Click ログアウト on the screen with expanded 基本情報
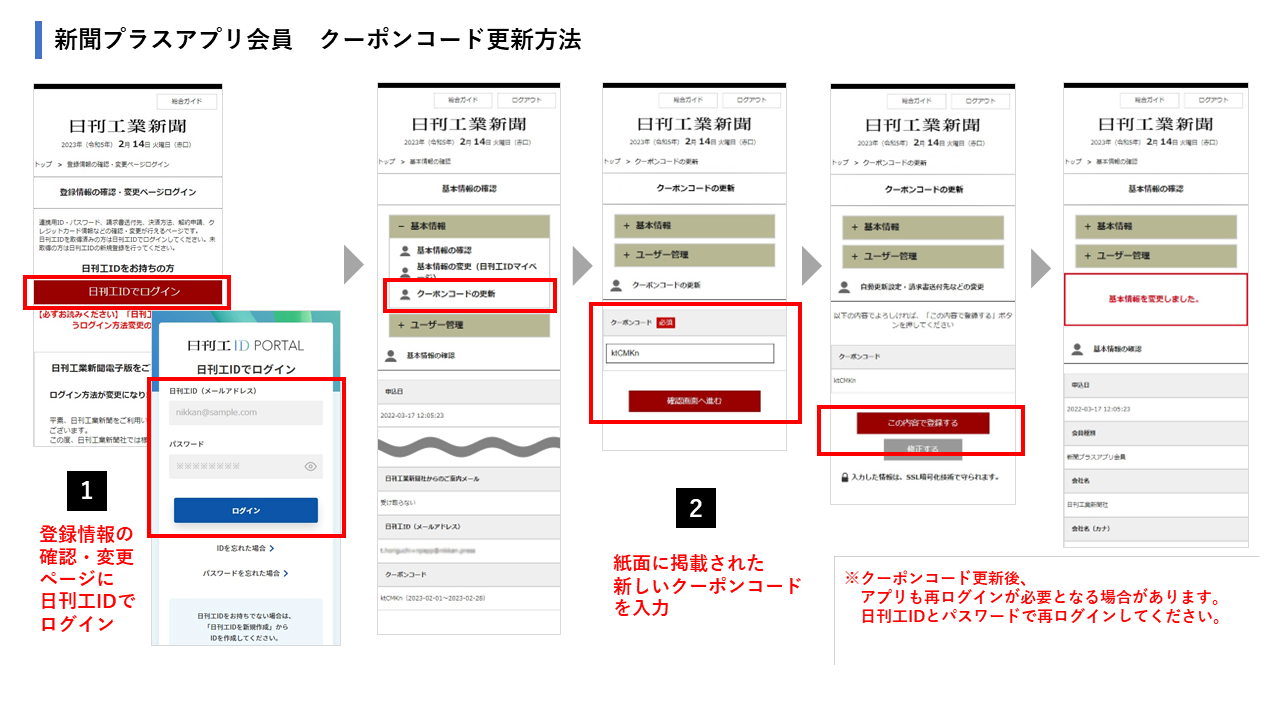The height and width of the screenshot is (720, 1280). (526, 101)
